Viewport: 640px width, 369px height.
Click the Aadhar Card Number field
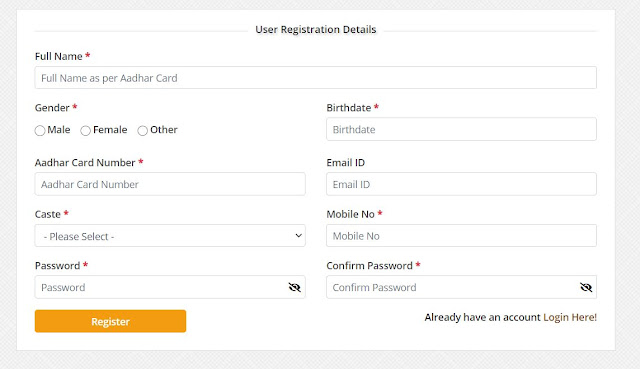click(x=170, y=184)
